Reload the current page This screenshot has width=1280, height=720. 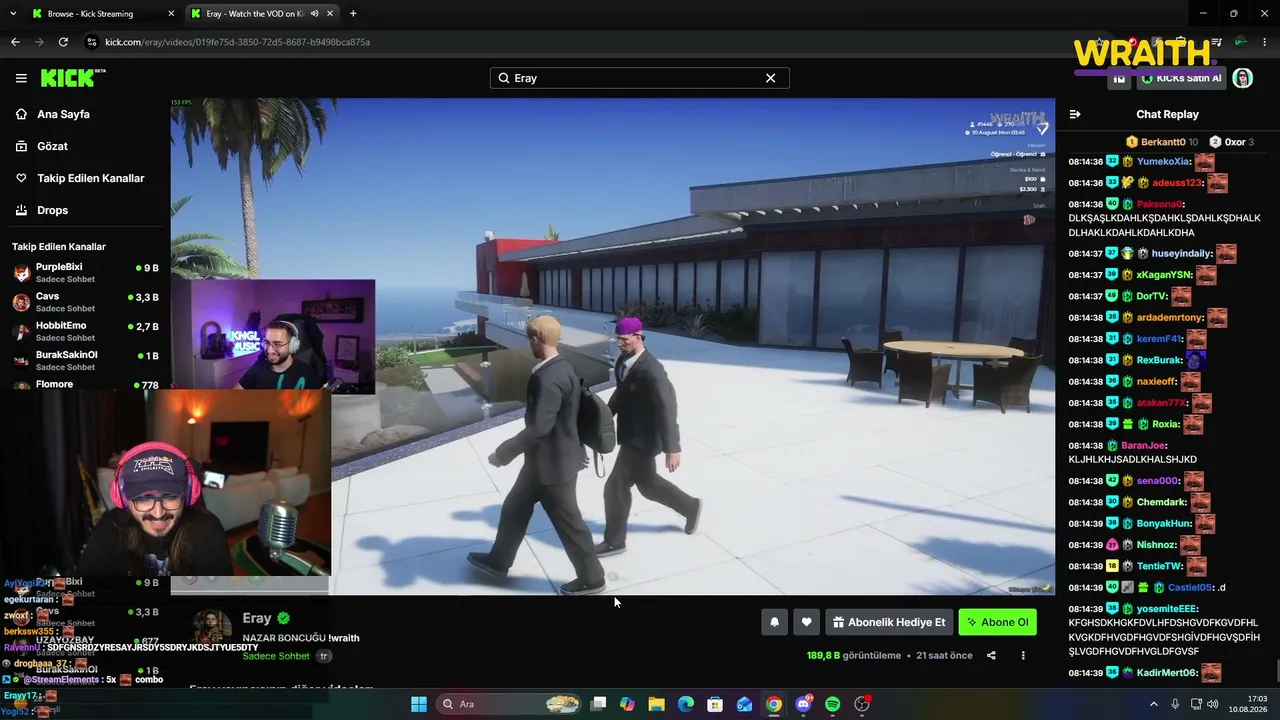pos(63,42)
